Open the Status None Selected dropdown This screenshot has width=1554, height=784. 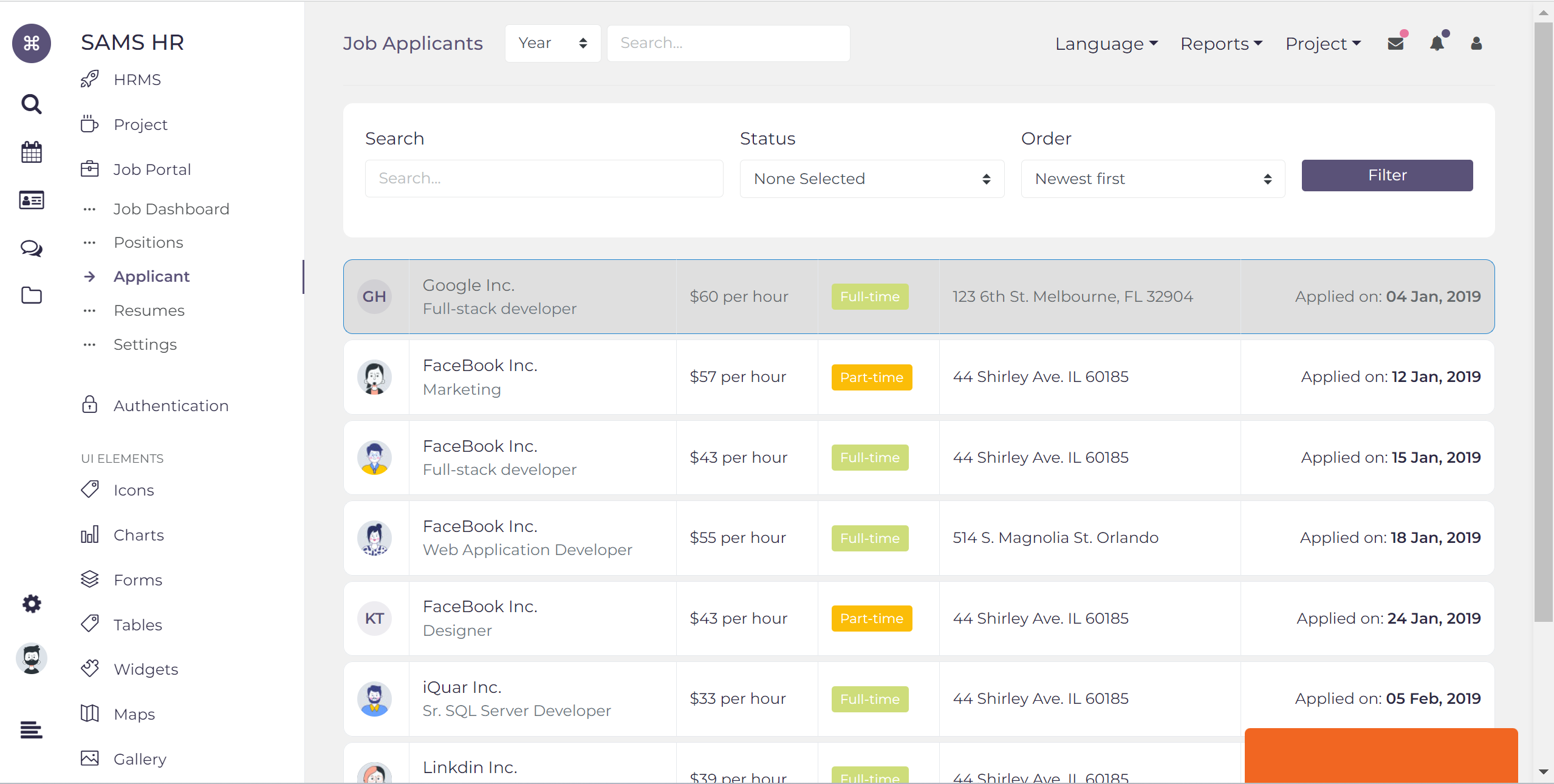point(872,179)
